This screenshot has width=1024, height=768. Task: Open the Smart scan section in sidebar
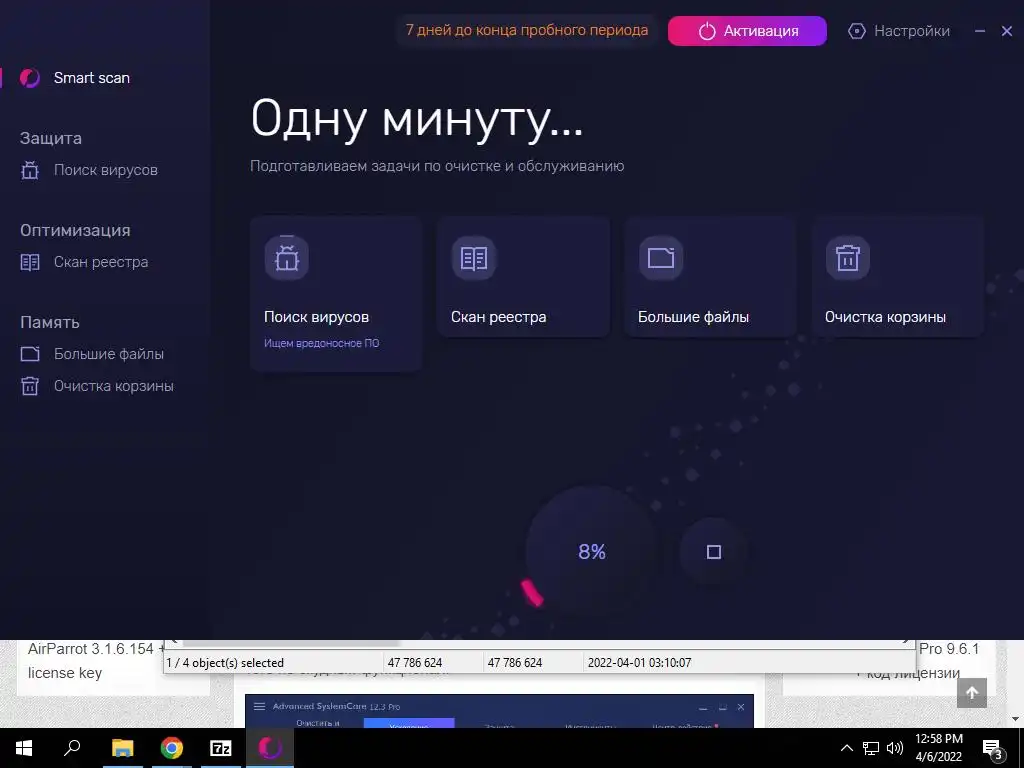91,78
